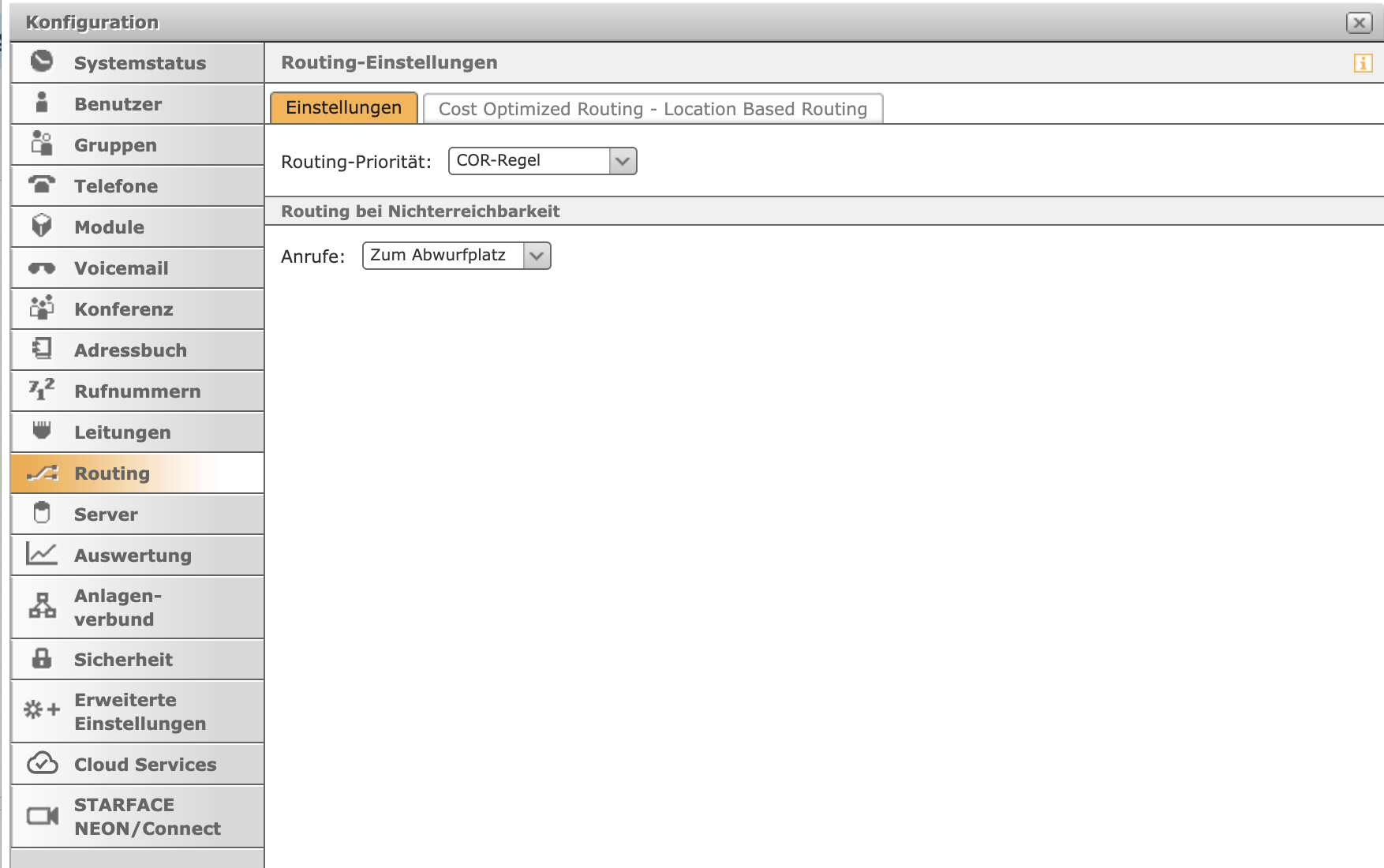Click the Systemstatus gauge icon
Viewport: 1384px width, 868px height.
point(42,61)
